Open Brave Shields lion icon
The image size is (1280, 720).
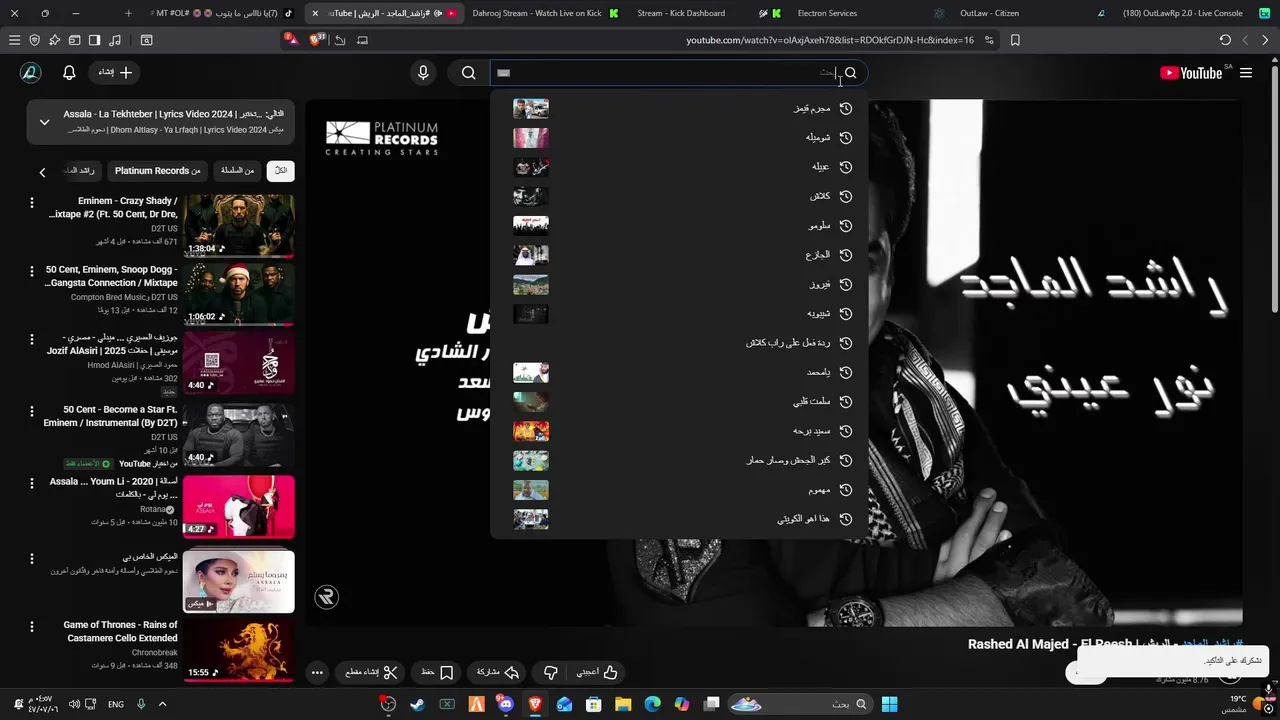point(317,40)
